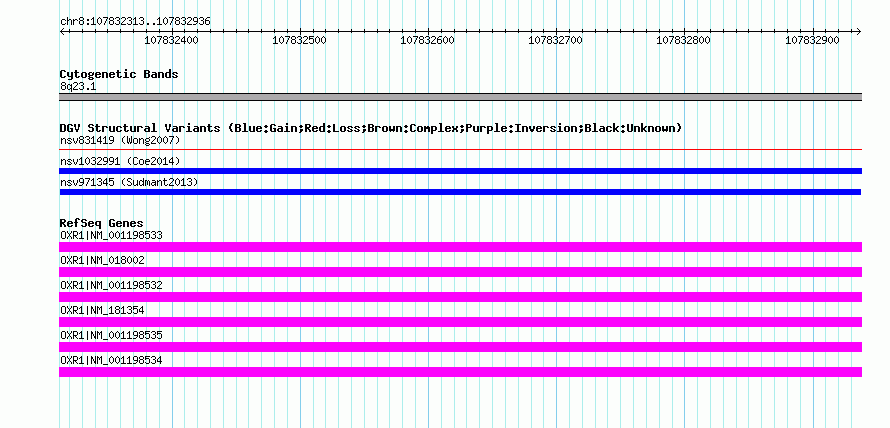Click the magenta bar for OXR1|NM_001198532
The height and width of the screenshot is (428, 890).
460,297
